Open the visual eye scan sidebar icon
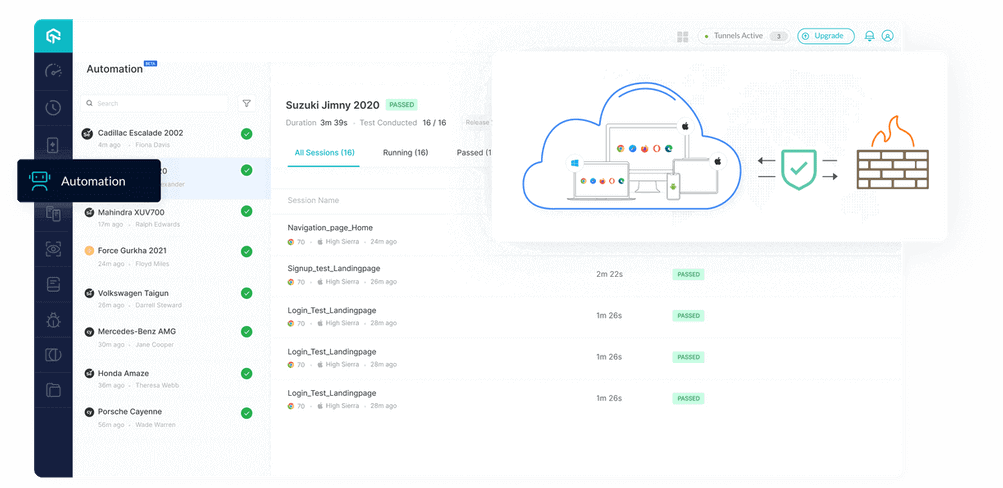The width and height of the screenshot is (1003, 488). coord(53,249)
